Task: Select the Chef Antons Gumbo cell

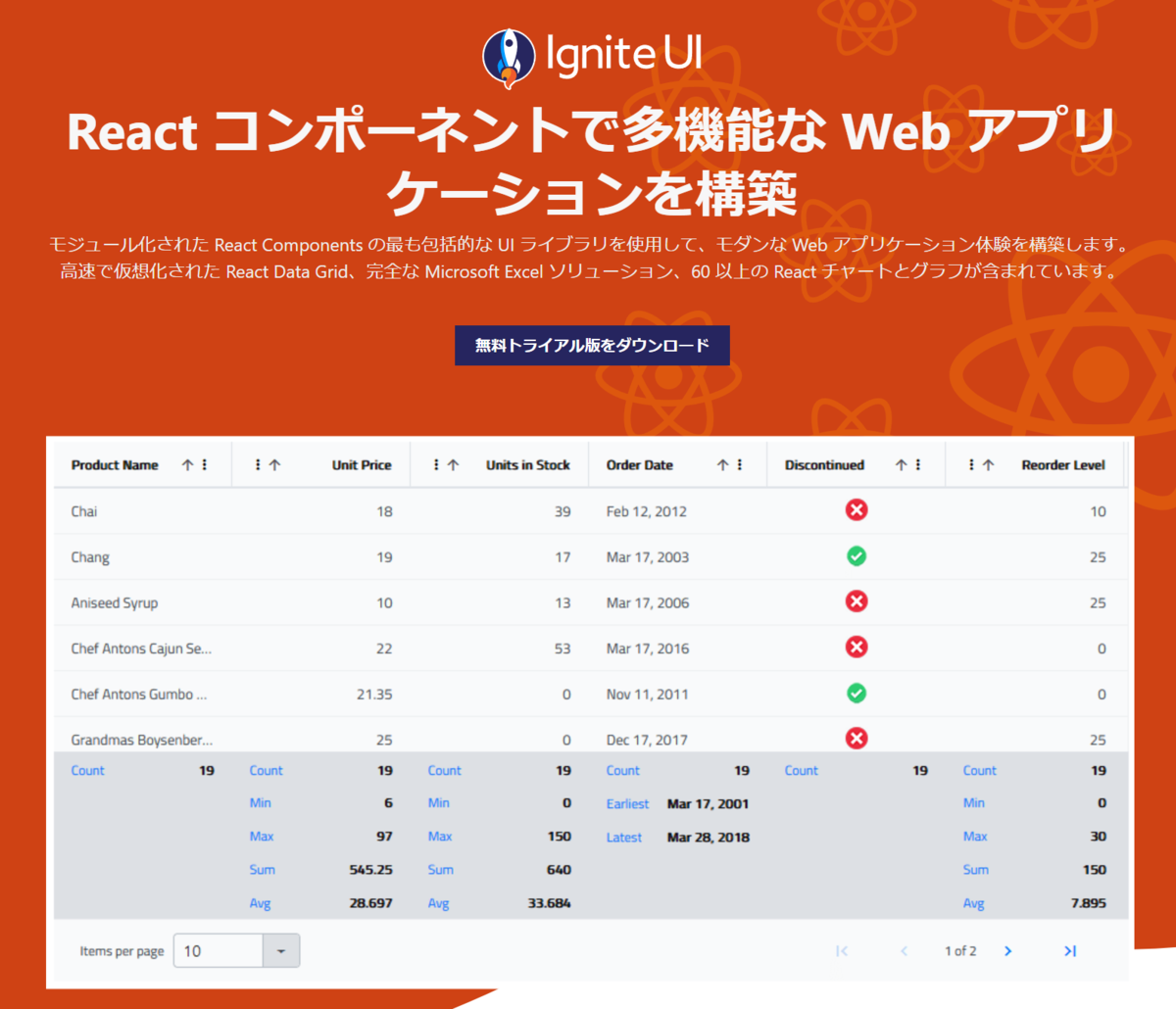Action: point(142,695)
